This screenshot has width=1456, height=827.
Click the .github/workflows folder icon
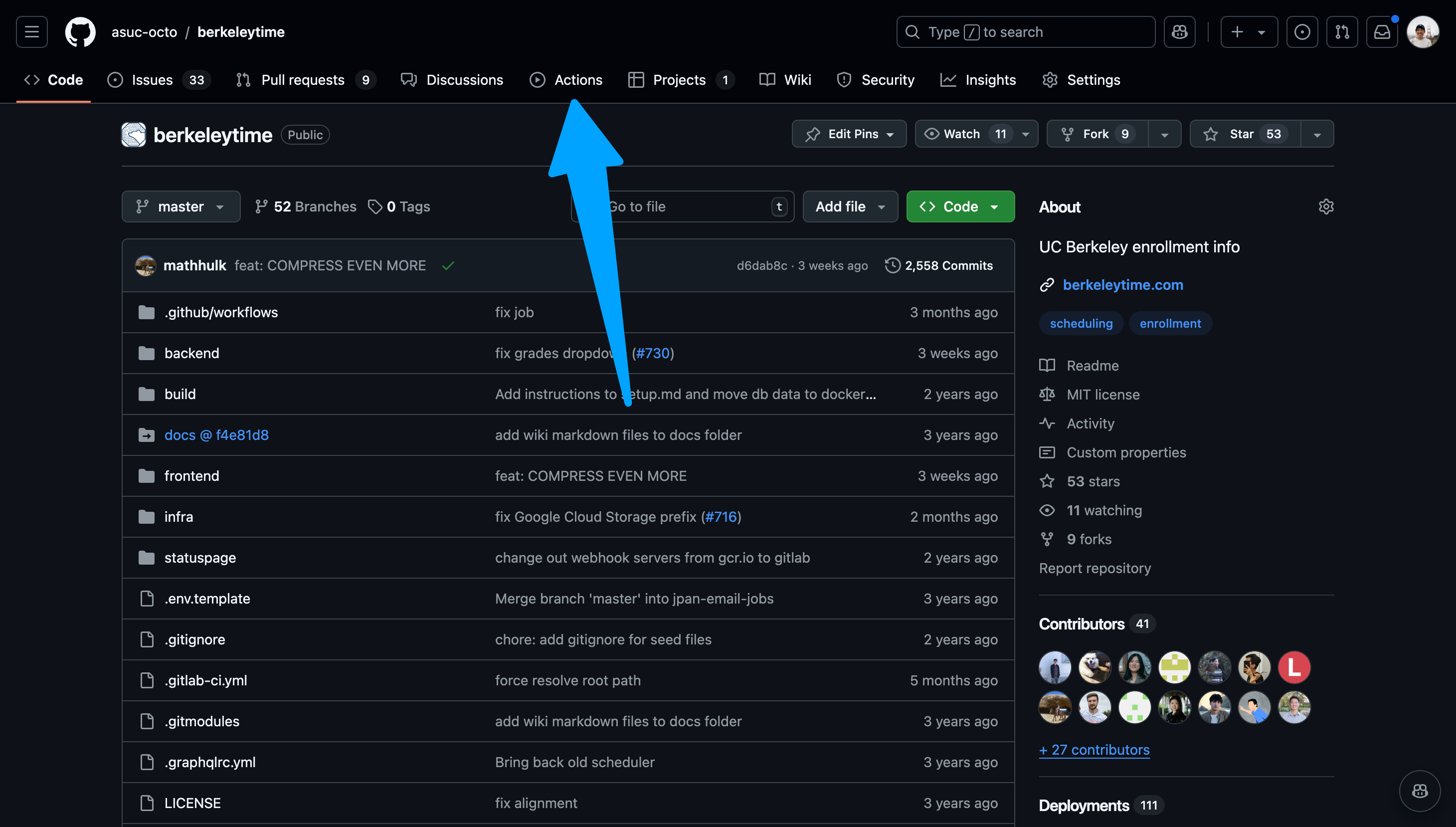coord(147,312)
